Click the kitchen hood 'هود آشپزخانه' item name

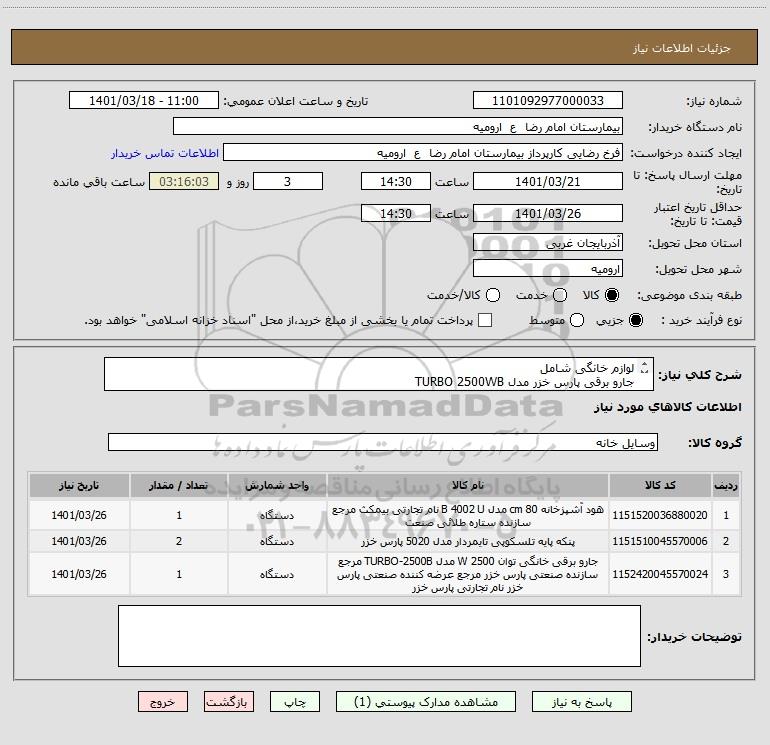coord(468,516)
